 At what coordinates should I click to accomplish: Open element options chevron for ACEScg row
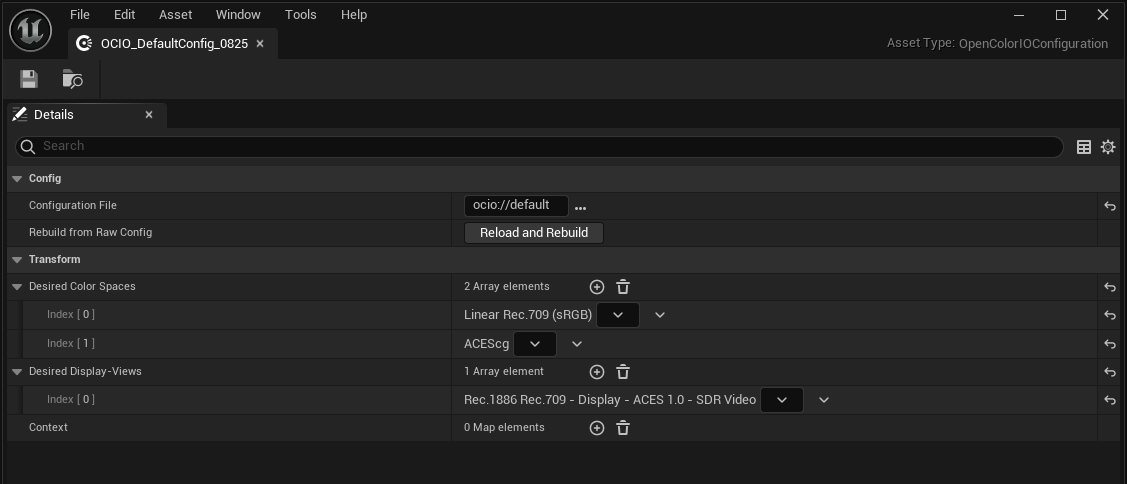click(576, 344)
